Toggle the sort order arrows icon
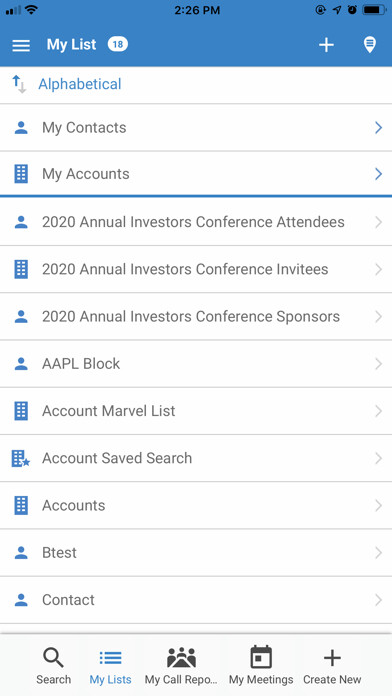Image resolution: width=392 pixels, height=696 pixels. (19, 84)
